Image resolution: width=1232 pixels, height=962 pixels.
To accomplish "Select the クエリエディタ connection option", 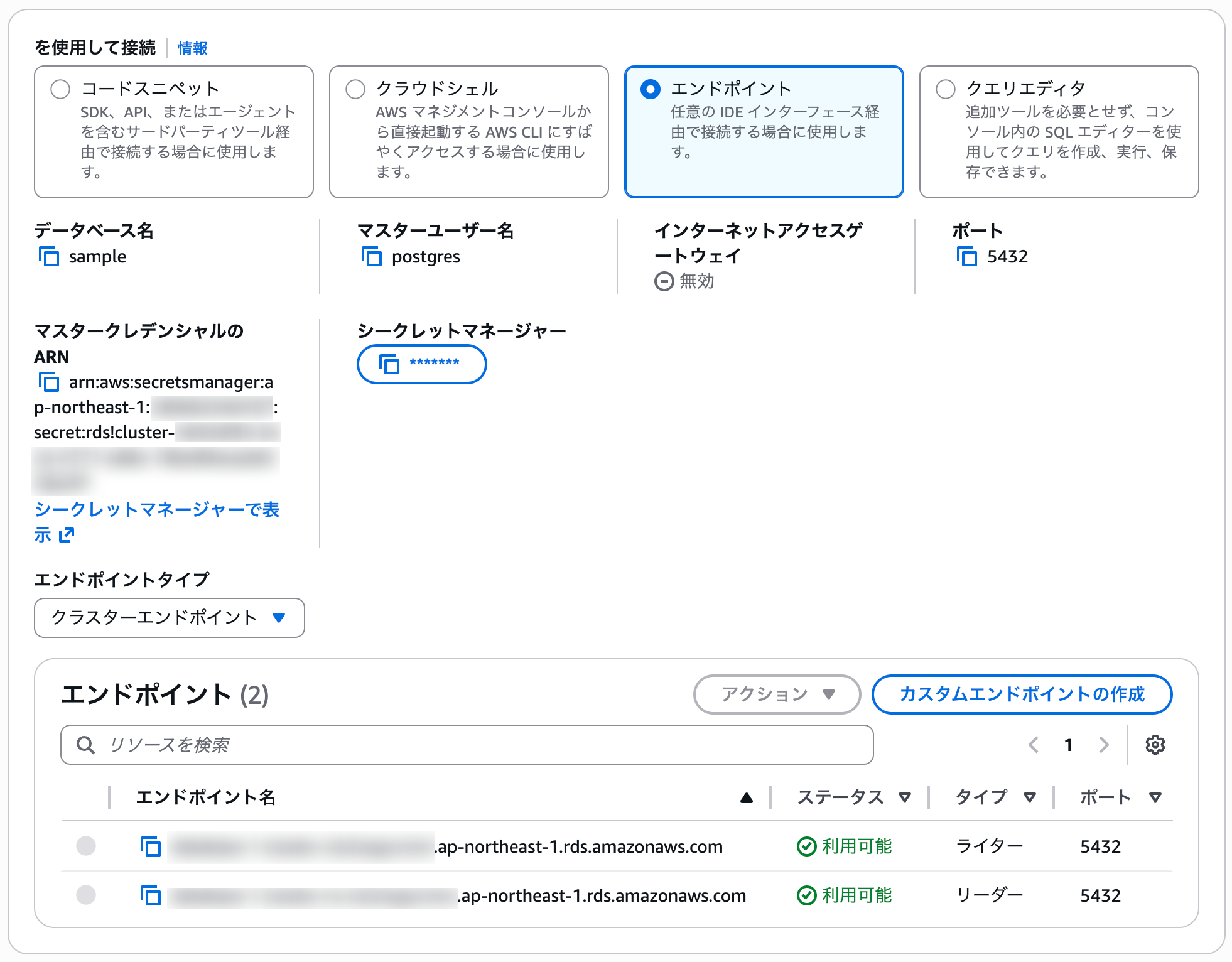I will pyautogui.click(x=946, y=89).
